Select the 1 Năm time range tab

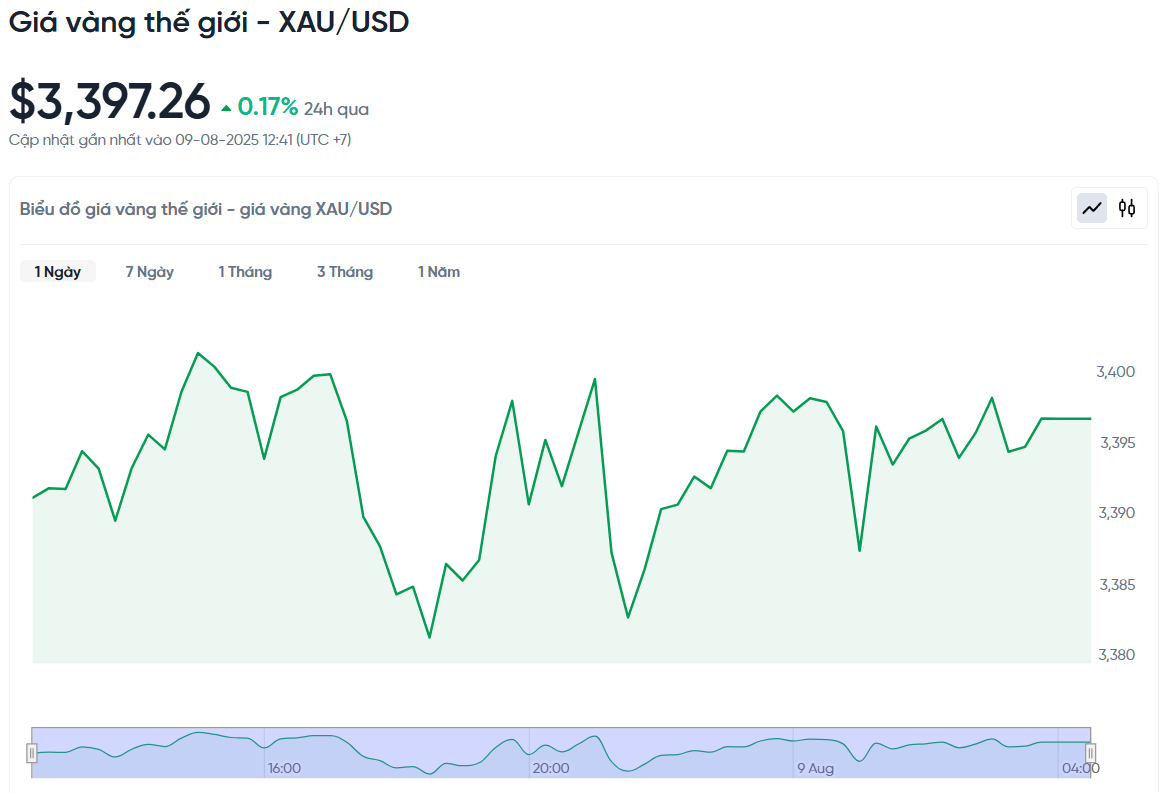click(439, 271)
